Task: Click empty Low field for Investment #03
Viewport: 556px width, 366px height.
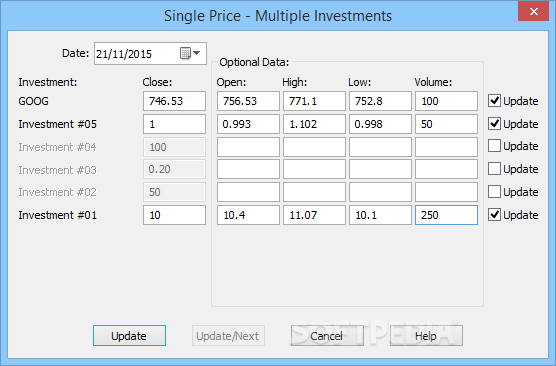Action: pos(380,169)
